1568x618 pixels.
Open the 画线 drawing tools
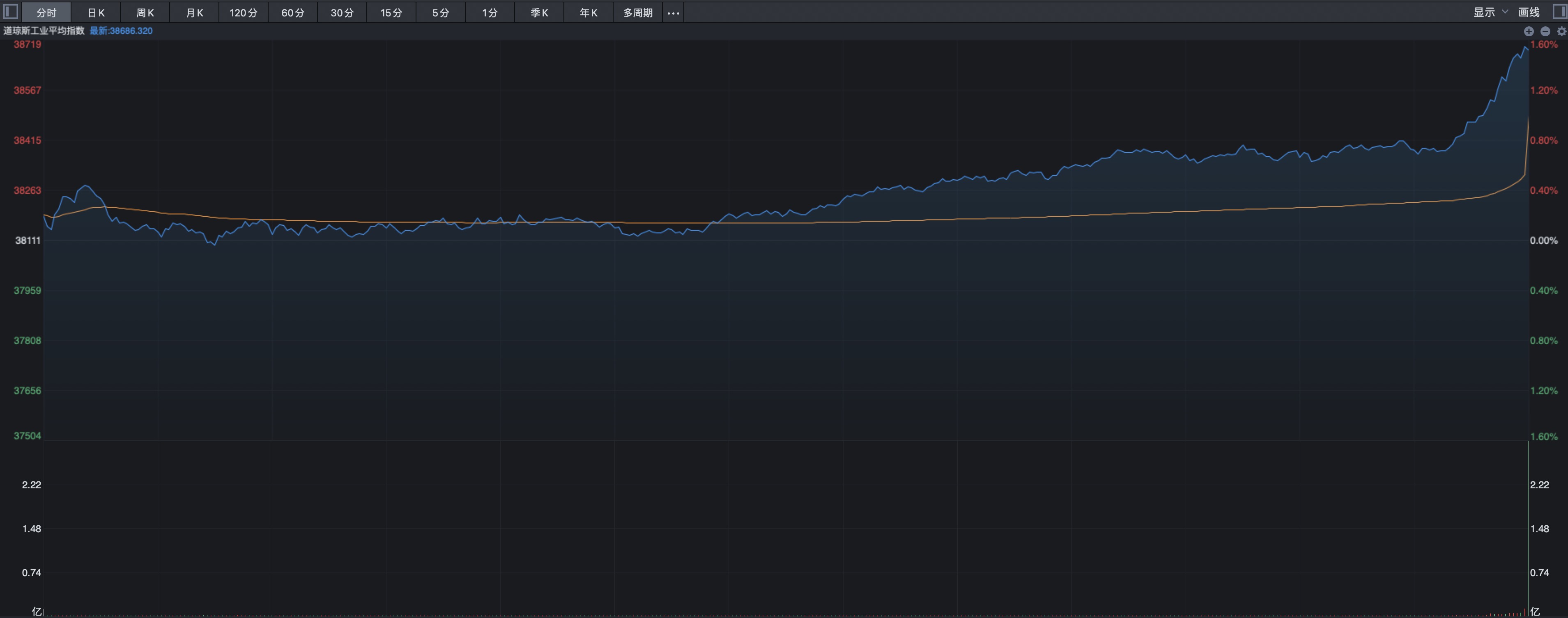point(1529,12)
